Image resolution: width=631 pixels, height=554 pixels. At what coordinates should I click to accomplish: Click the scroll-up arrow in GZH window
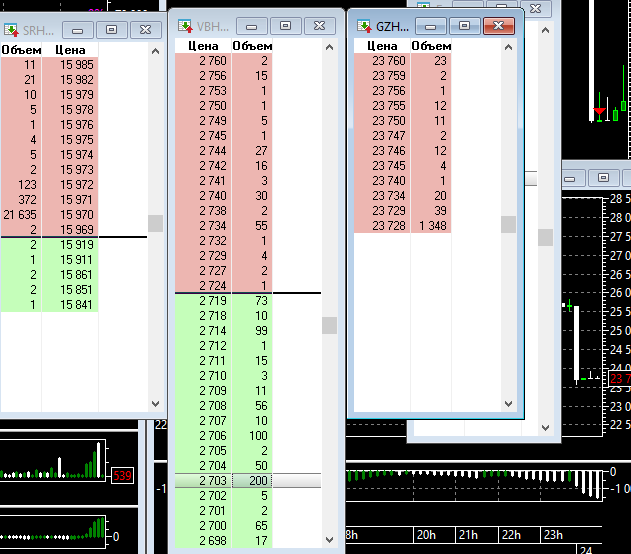tap(508, 47)
